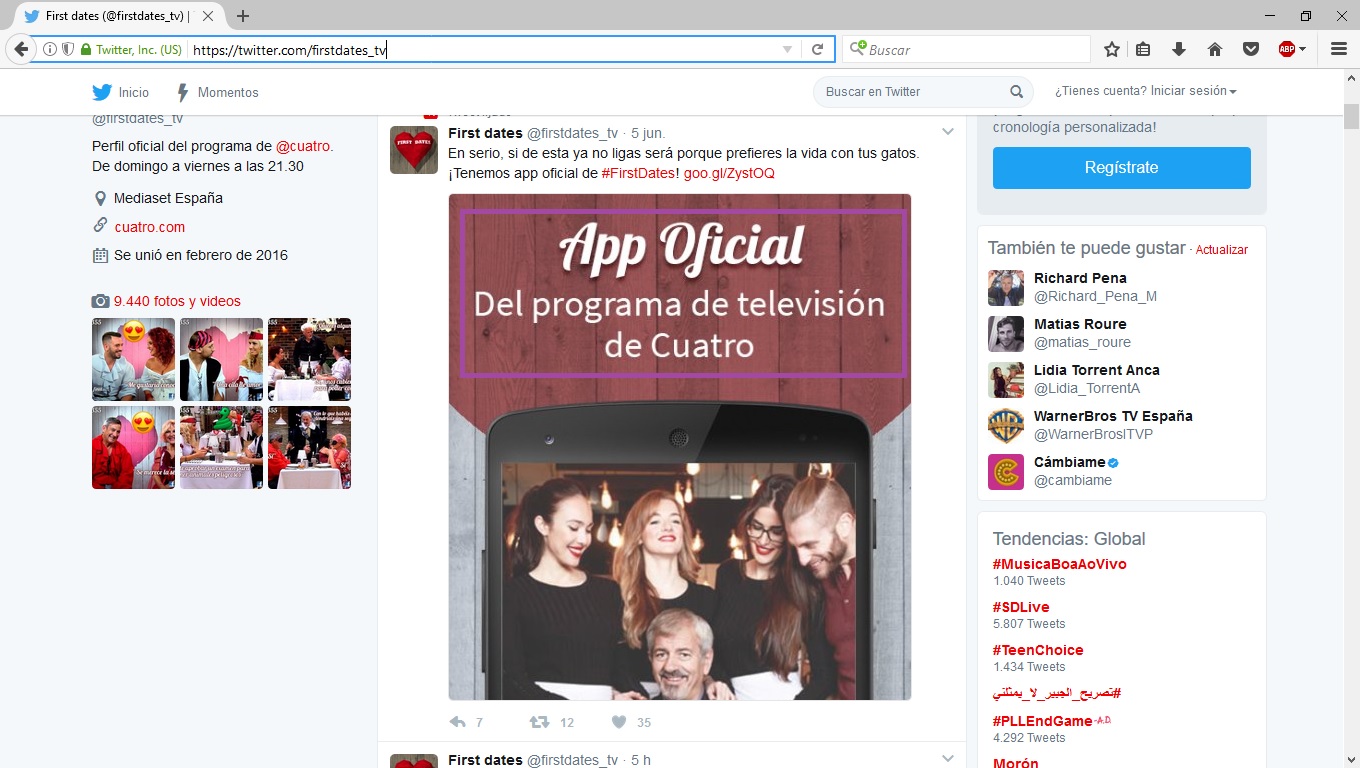Click the Twitter search magnifier icon
The width and height of the screenshot is (1360, 768).
[1016, 92]
